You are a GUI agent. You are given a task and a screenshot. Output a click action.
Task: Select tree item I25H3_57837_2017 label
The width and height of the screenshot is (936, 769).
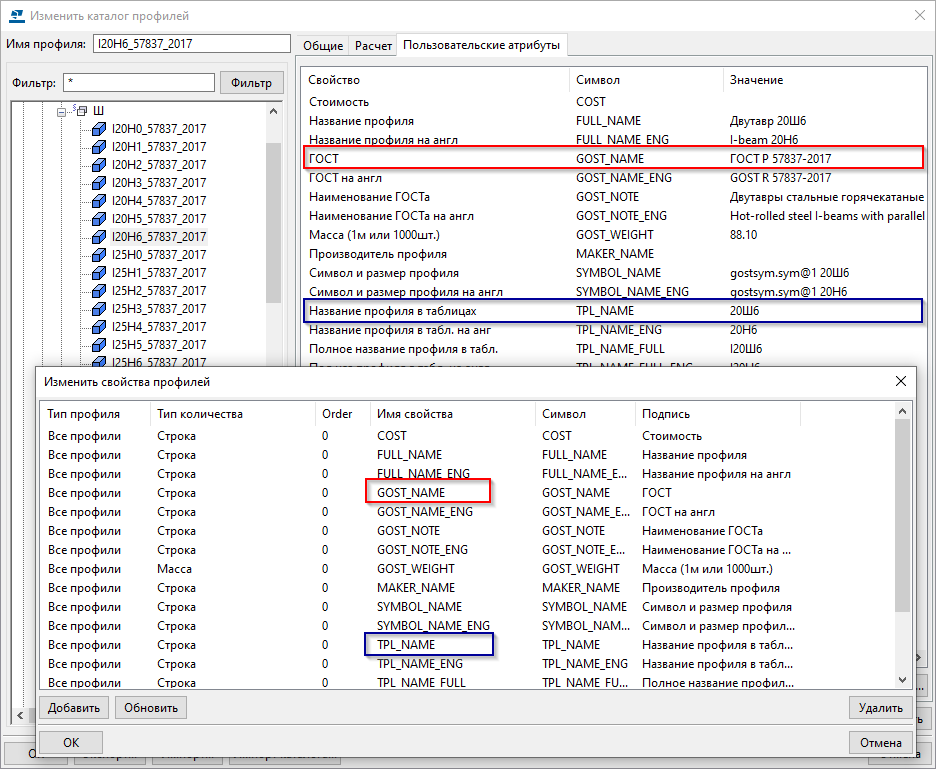coord(159,309)
